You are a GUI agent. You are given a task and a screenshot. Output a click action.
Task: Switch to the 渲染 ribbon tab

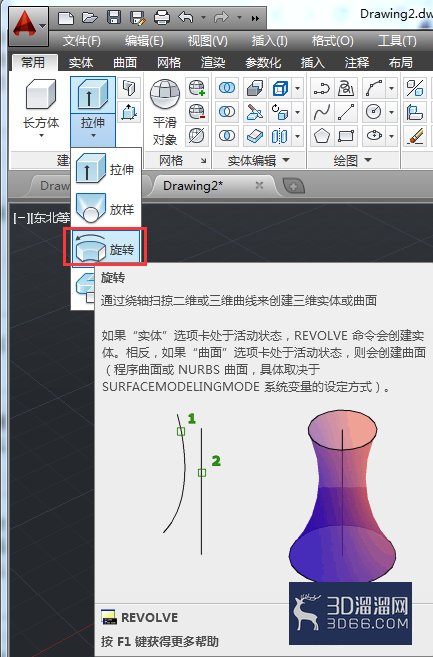[213, 63]
